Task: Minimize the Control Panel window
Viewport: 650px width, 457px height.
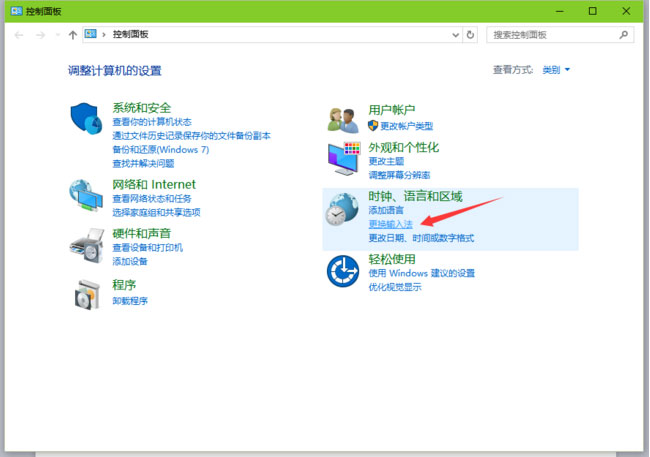Action: [x=560, y=11]
